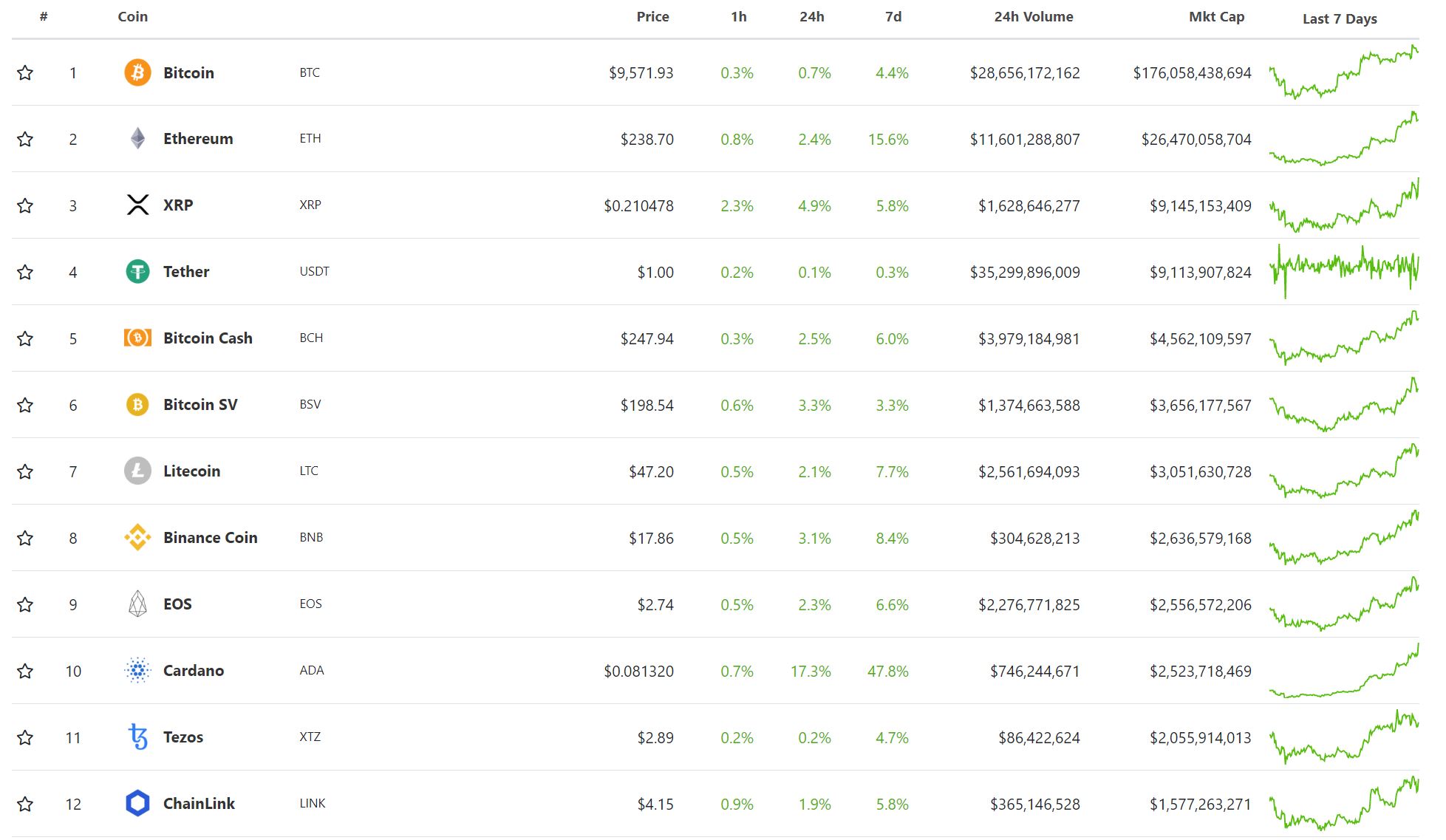The width and height of the screenshot is (1446, 840).
Task: Click the Bitcoin orange logo icon
Action: [137, 72]
